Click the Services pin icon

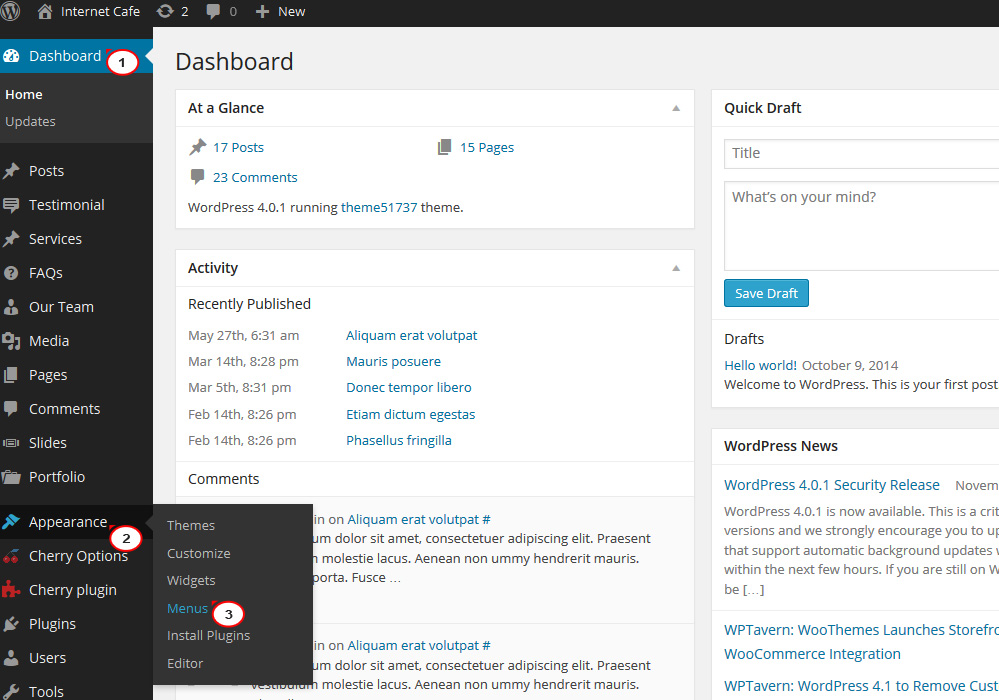coord(11,239)
